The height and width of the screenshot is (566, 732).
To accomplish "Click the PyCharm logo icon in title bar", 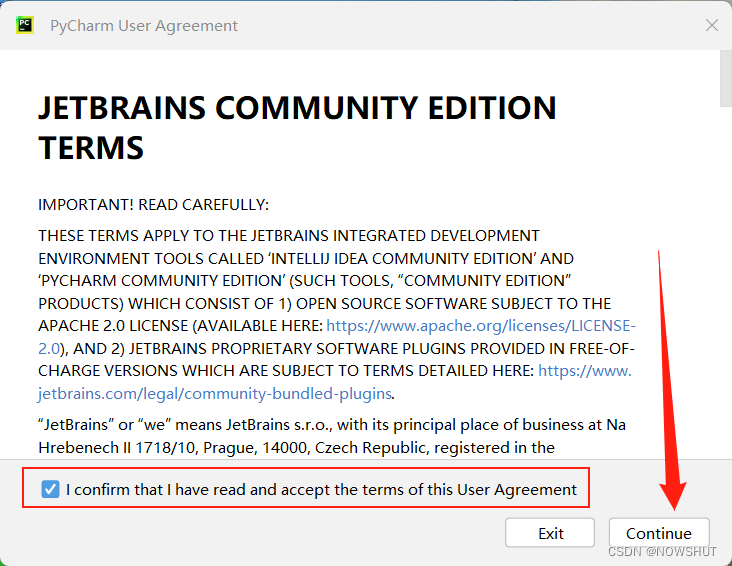I will pyautogui.click(x=25, y=25).
